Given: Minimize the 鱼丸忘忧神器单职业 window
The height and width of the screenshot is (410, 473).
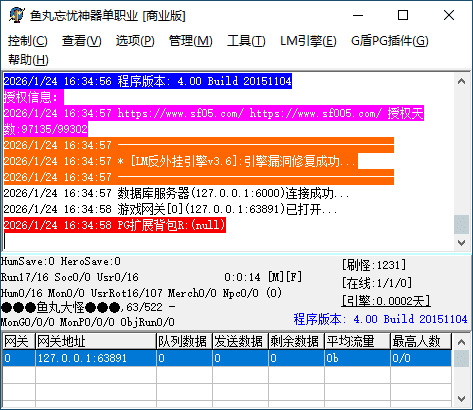Looking at the screenshot, I should (358, 15).
